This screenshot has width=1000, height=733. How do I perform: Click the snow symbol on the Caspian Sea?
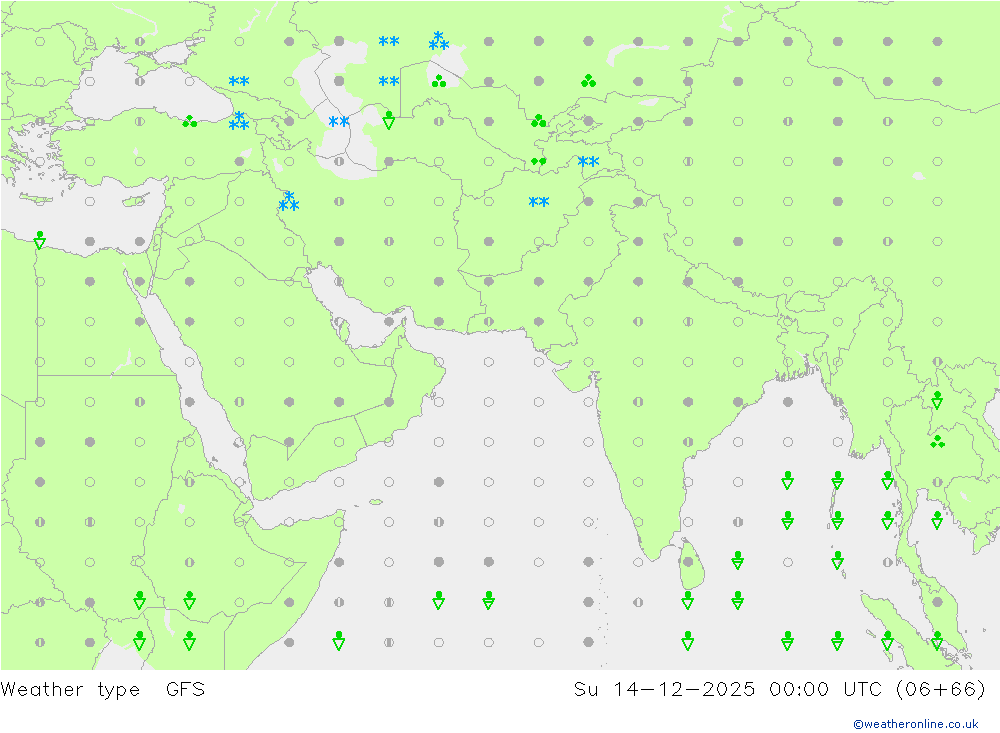[339, 121]
